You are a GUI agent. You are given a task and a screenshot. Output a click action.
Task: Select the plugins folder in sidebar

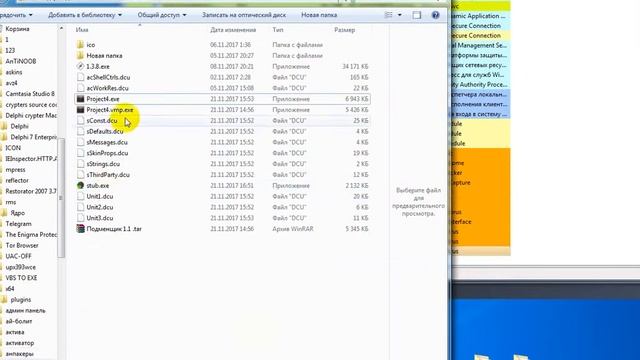point(20,299)
